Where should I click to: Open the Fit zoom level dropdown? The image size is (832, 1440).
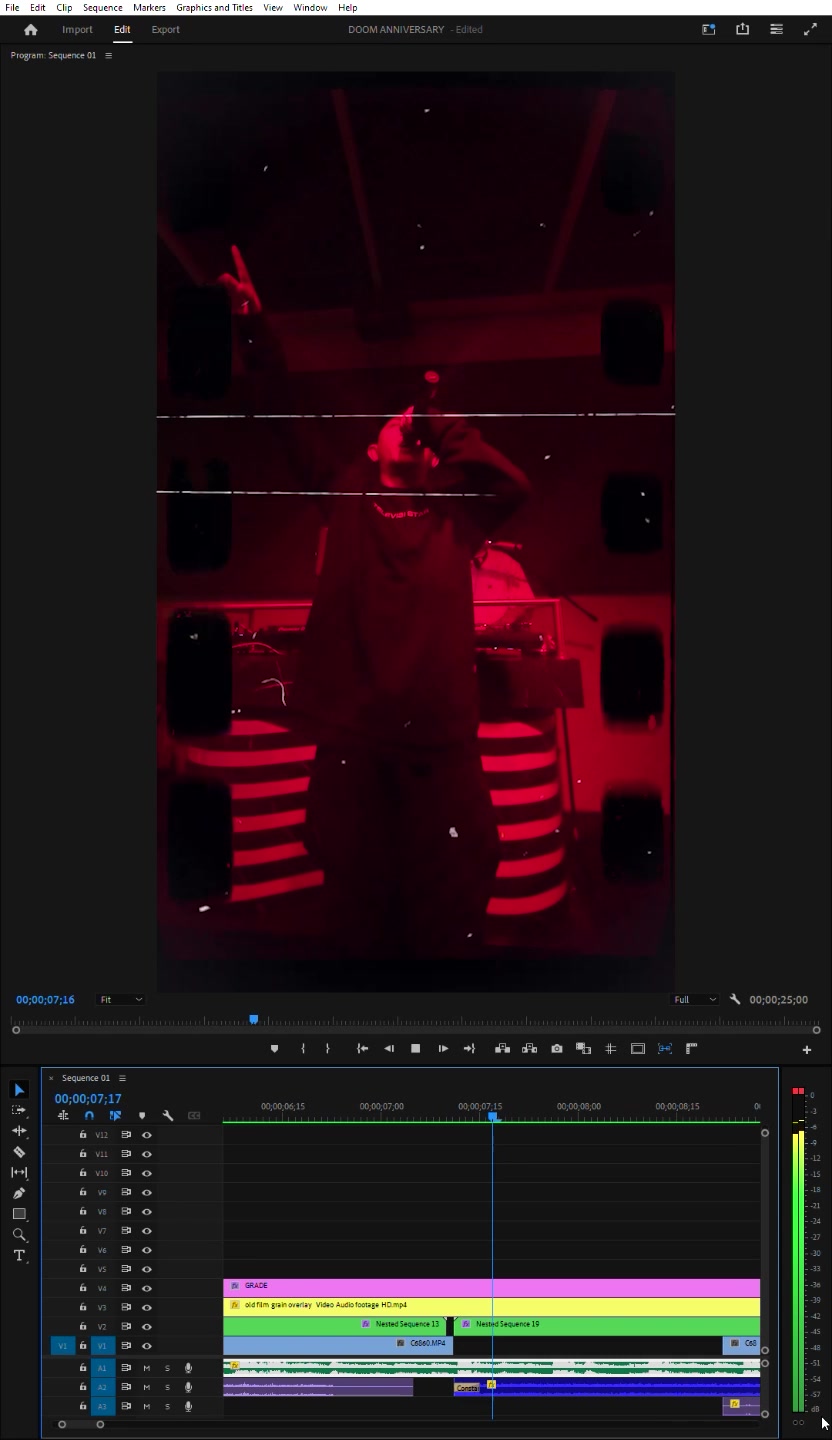click(x=121, y=999)
